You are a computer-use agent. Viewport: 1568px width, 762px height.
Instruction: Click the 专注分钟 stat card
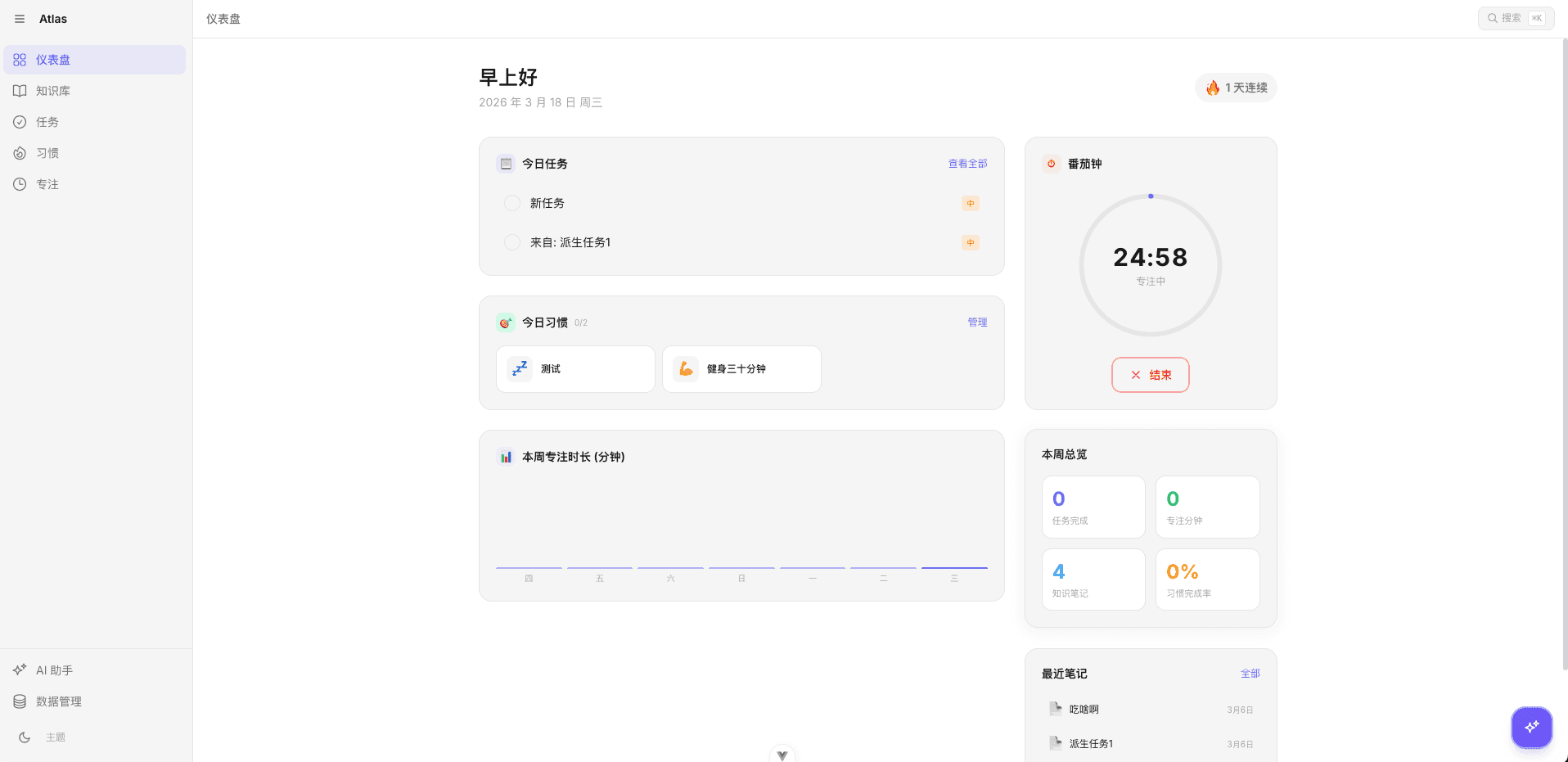coord(1208,507)
